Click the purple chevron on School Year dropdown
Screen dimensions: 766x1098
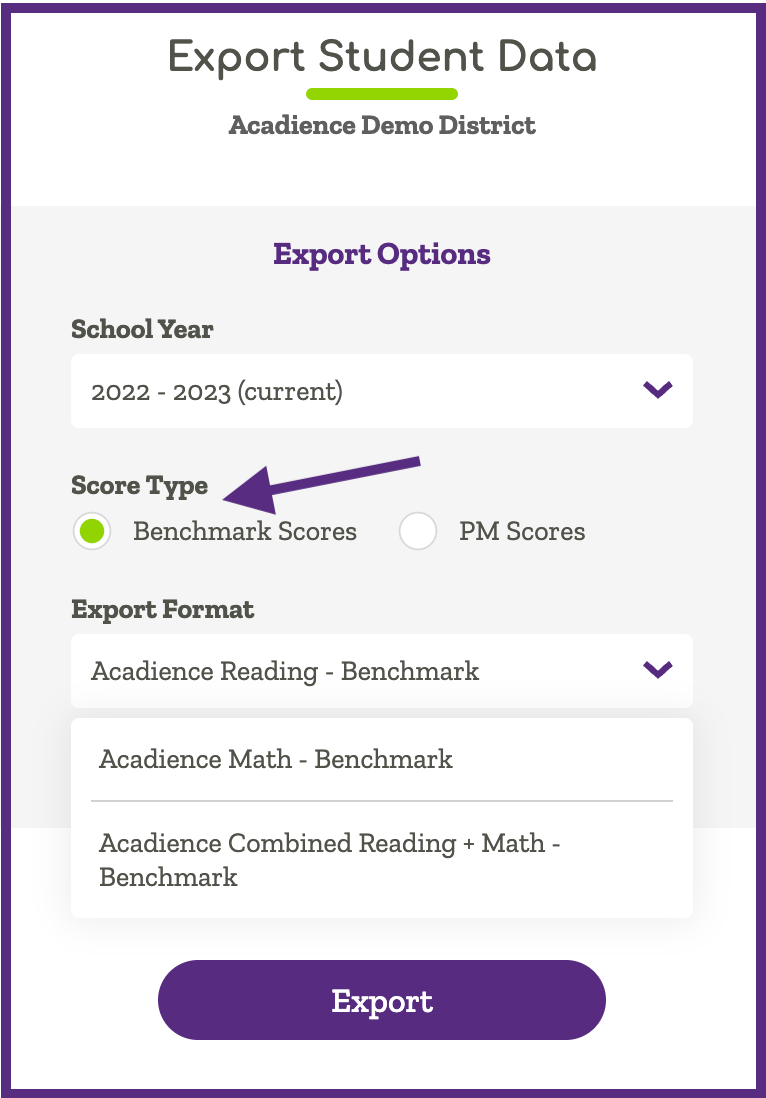point(657,391)
